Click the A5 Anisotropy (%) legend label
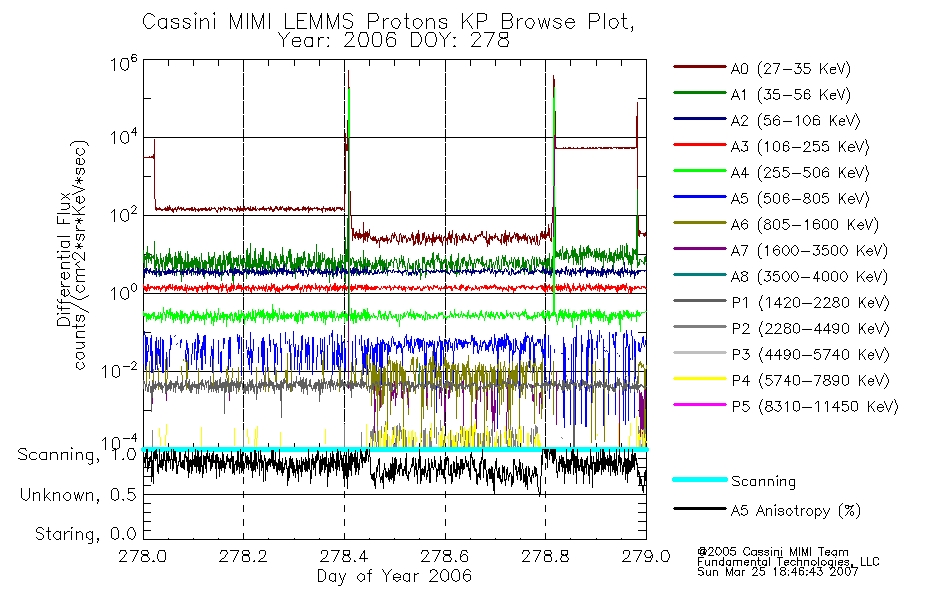Screen dimensions: 950x600 click(x=796, y=511)
